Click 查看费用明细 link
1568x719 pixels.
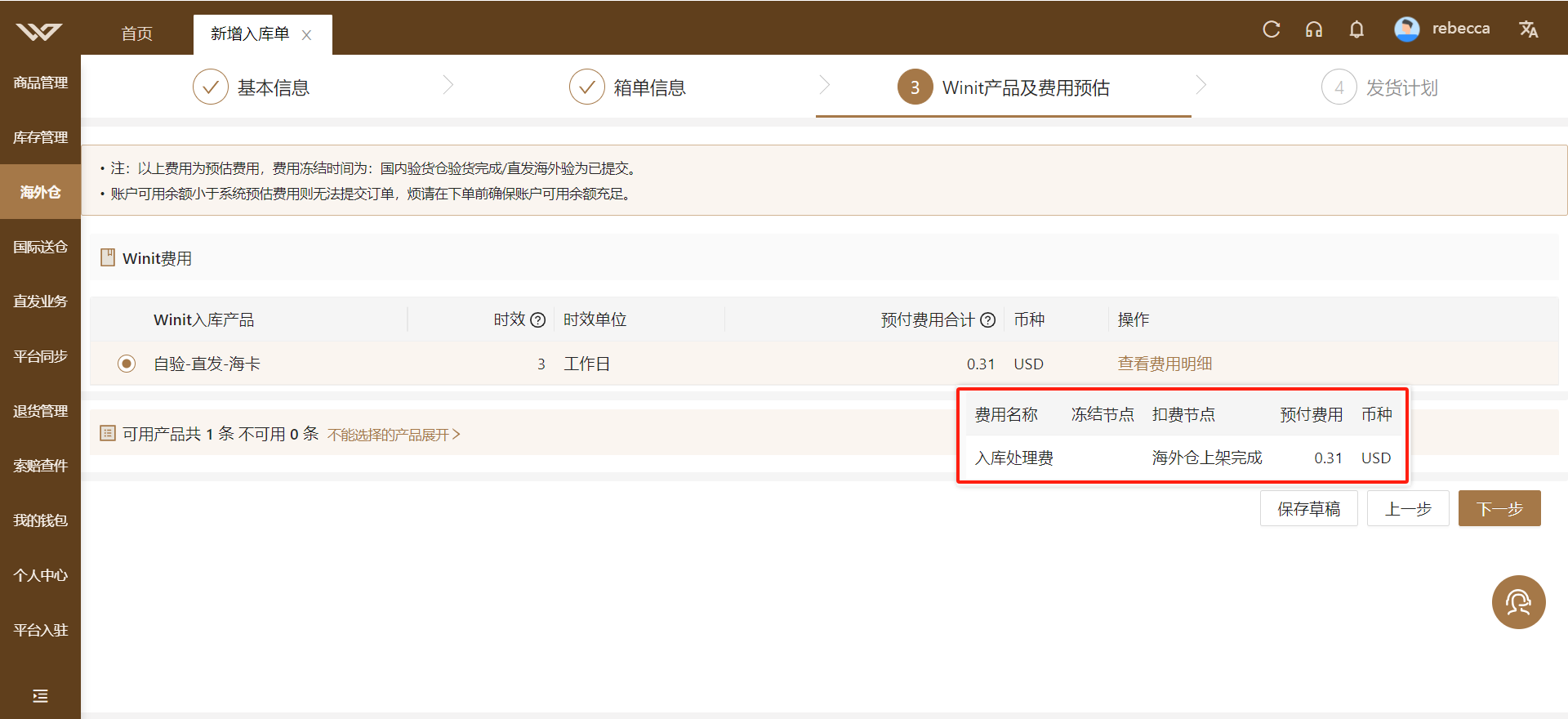(1165, 364)
